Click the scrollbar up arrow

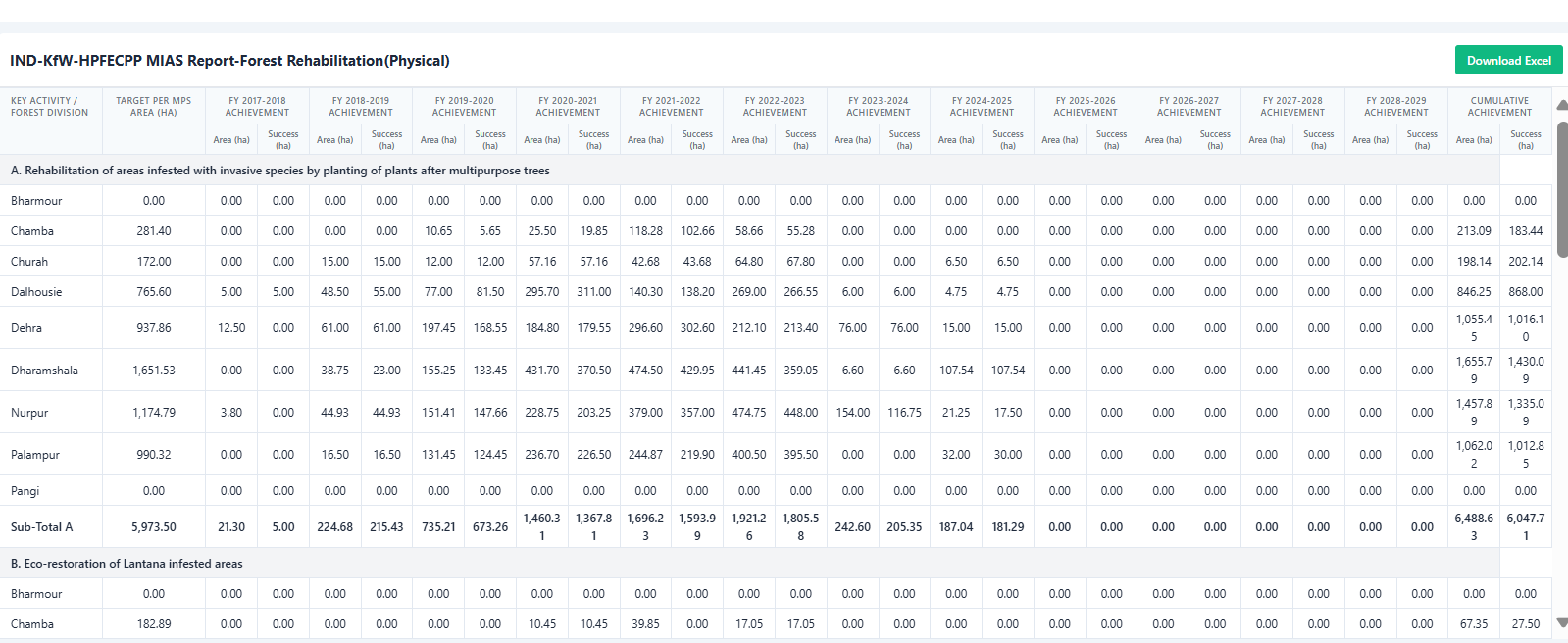tap(1562, 105)
